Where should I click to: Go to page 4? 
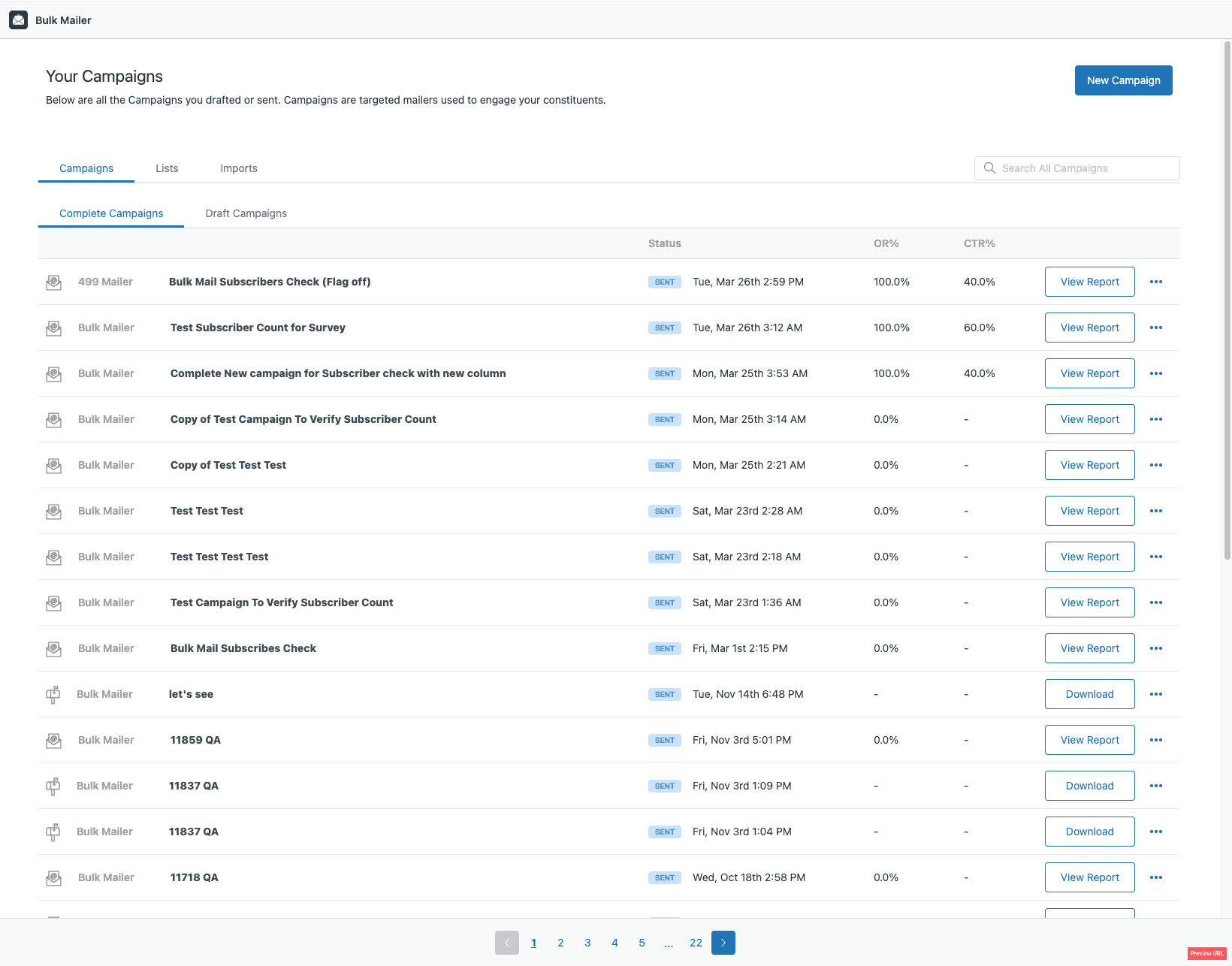614,943
